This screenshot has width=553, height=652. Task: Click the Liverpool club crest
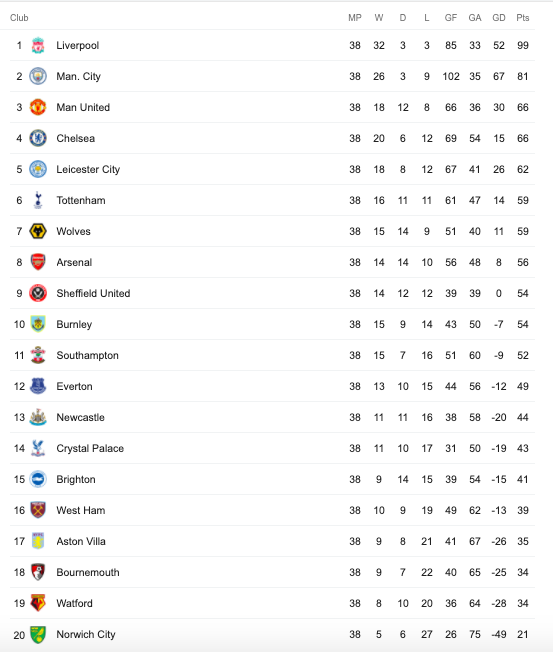pyautogui.click(x=38, y=45)
